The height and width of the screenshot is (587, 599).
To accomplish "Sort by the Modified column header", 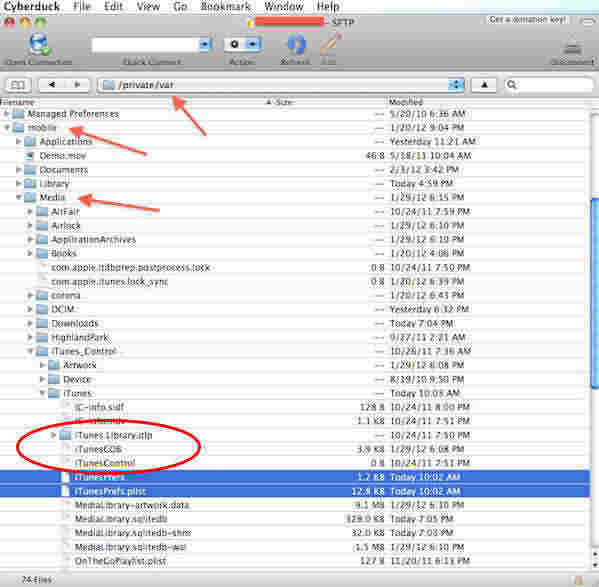I will coord(406,102).
